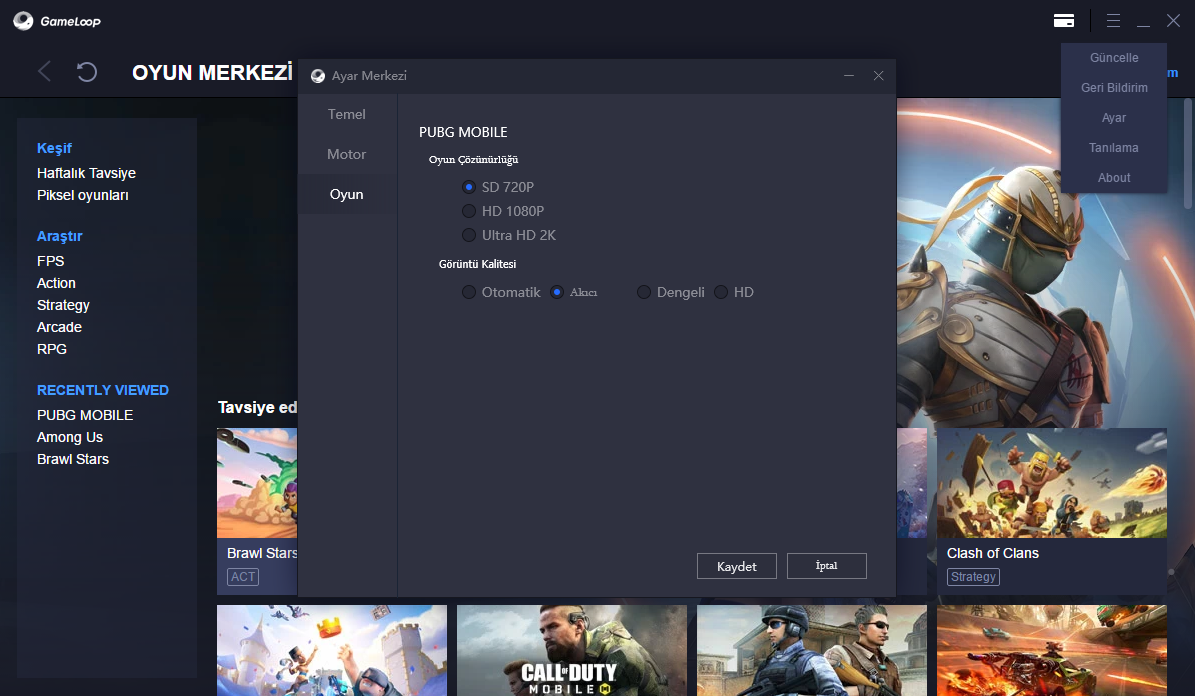Click the main page vertical scrollbar

pos(1188,152)
